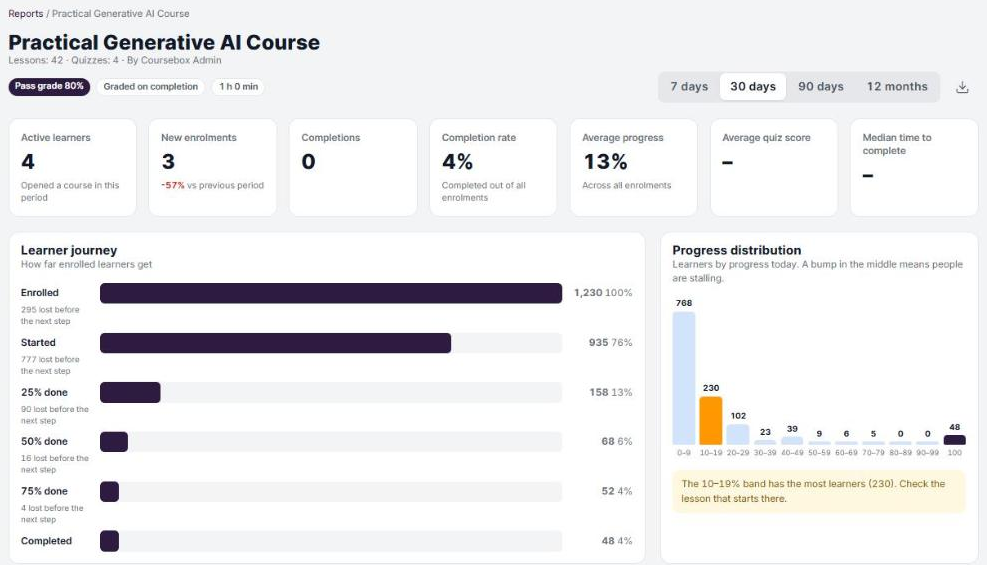Select the 30 days range

[753, 86]
